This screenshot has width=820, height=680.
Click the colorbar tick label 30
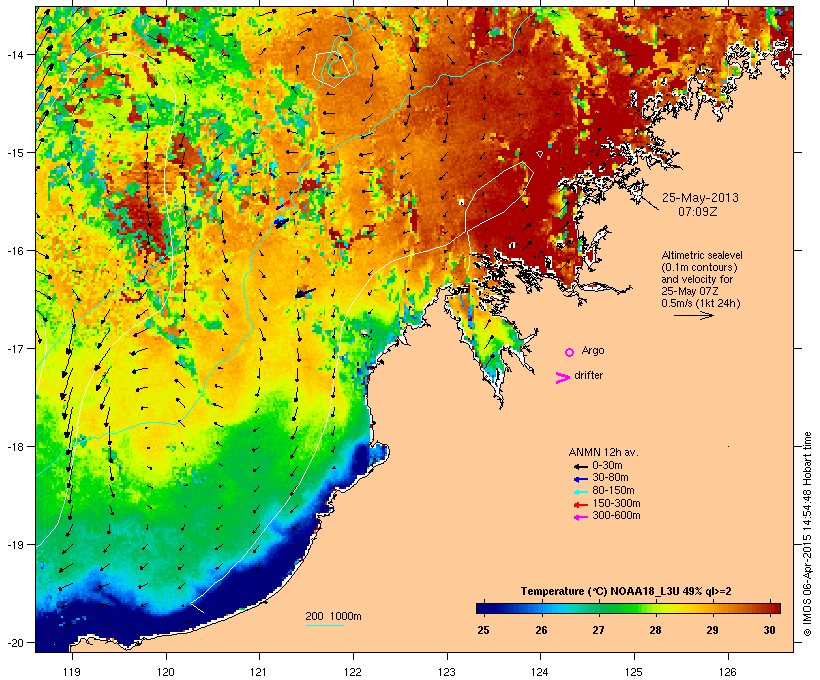(769, 630)
